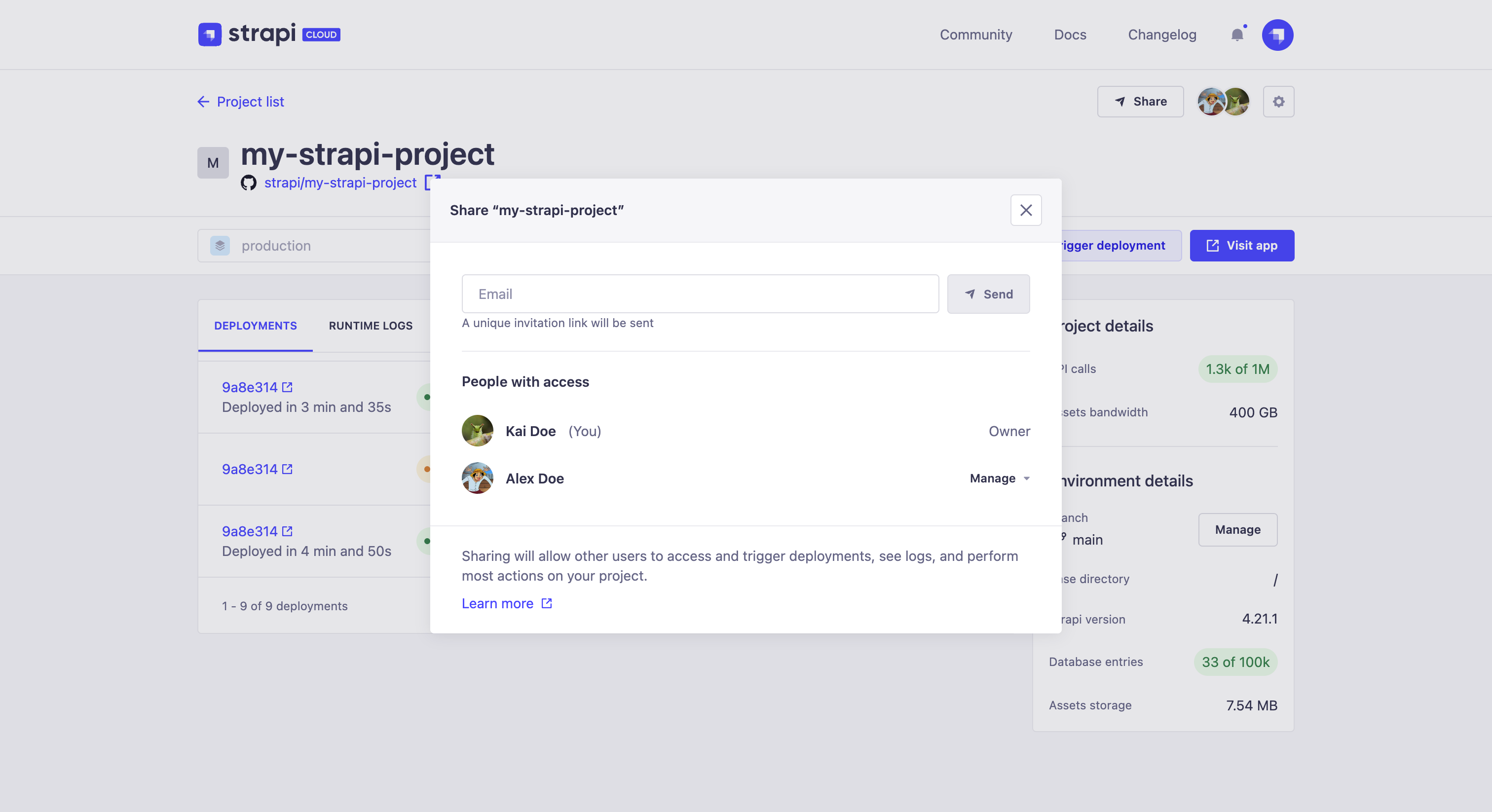
Task: Click the Project list back navigation
Action: point(241,101)
